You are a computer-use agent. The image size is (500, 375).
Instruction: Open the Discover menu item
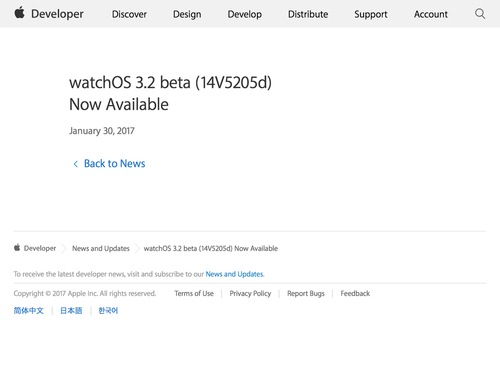point(129,14)
